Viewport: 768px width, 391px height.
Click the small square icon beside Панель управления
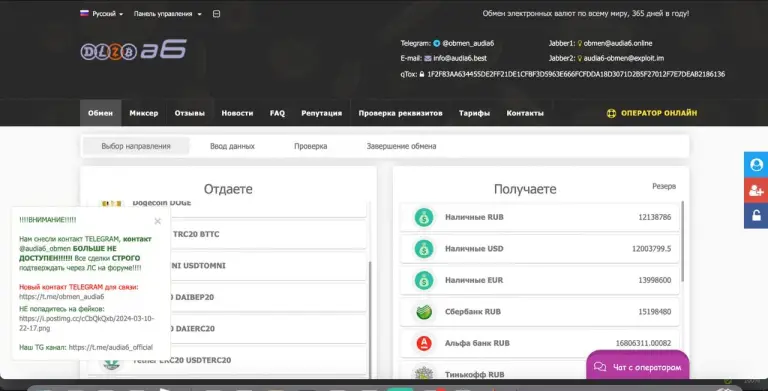pyautogui.click(x=216, y=14)
